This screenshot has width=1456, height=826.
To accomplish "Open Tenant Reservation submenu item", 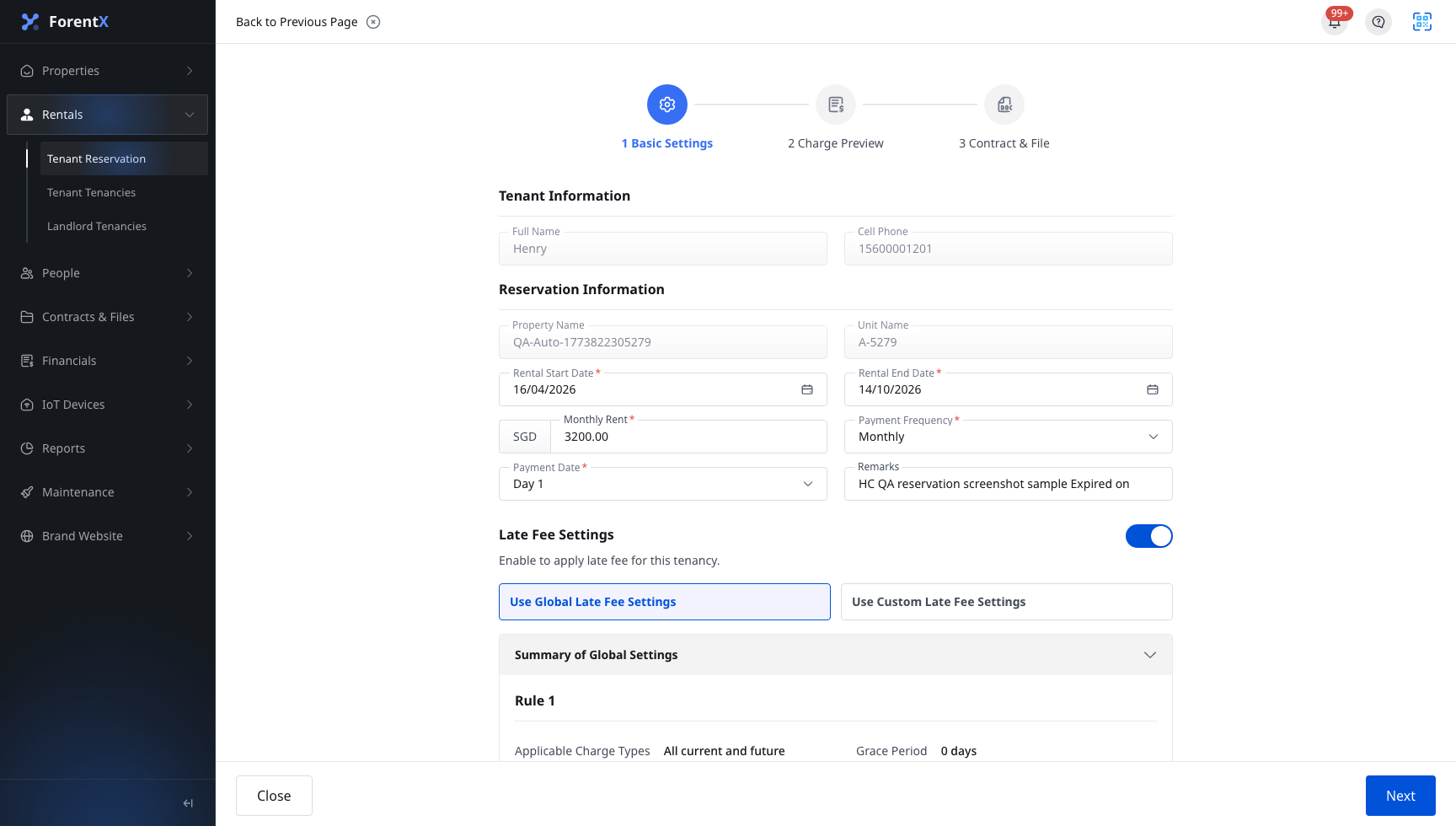I will tap(124, 158).
